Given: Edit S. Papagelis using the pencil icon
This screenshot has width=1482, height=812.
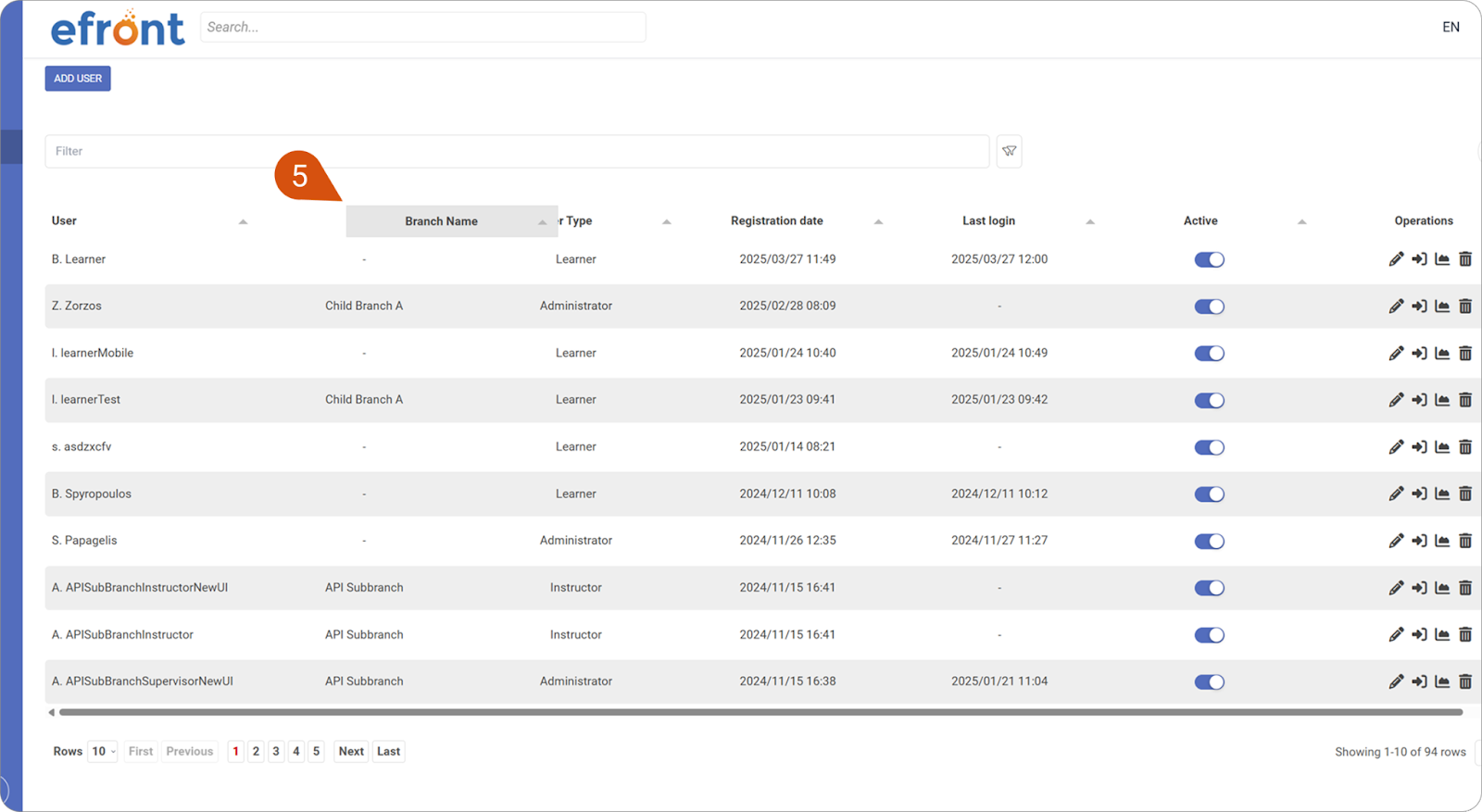Looking at the screenshot, I should click(x=1396, y=541).
